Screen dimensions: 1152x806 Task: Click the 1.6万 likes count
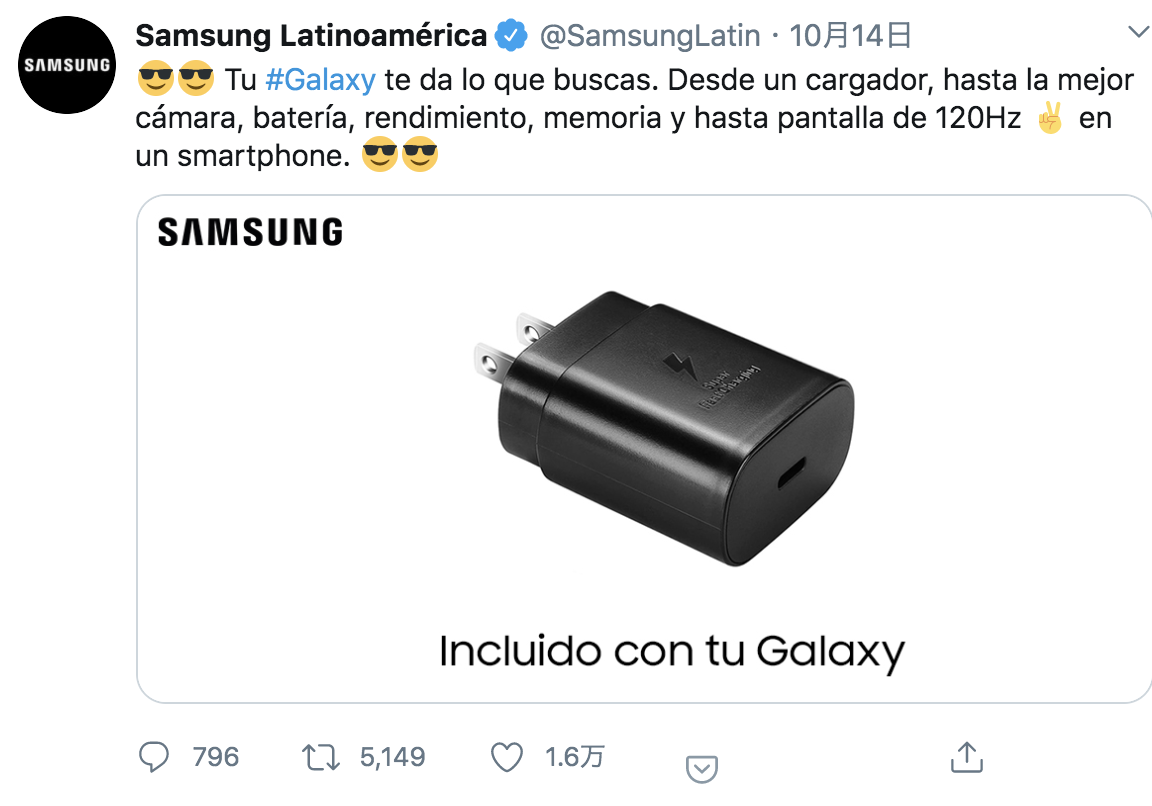[x=575, y=757]
